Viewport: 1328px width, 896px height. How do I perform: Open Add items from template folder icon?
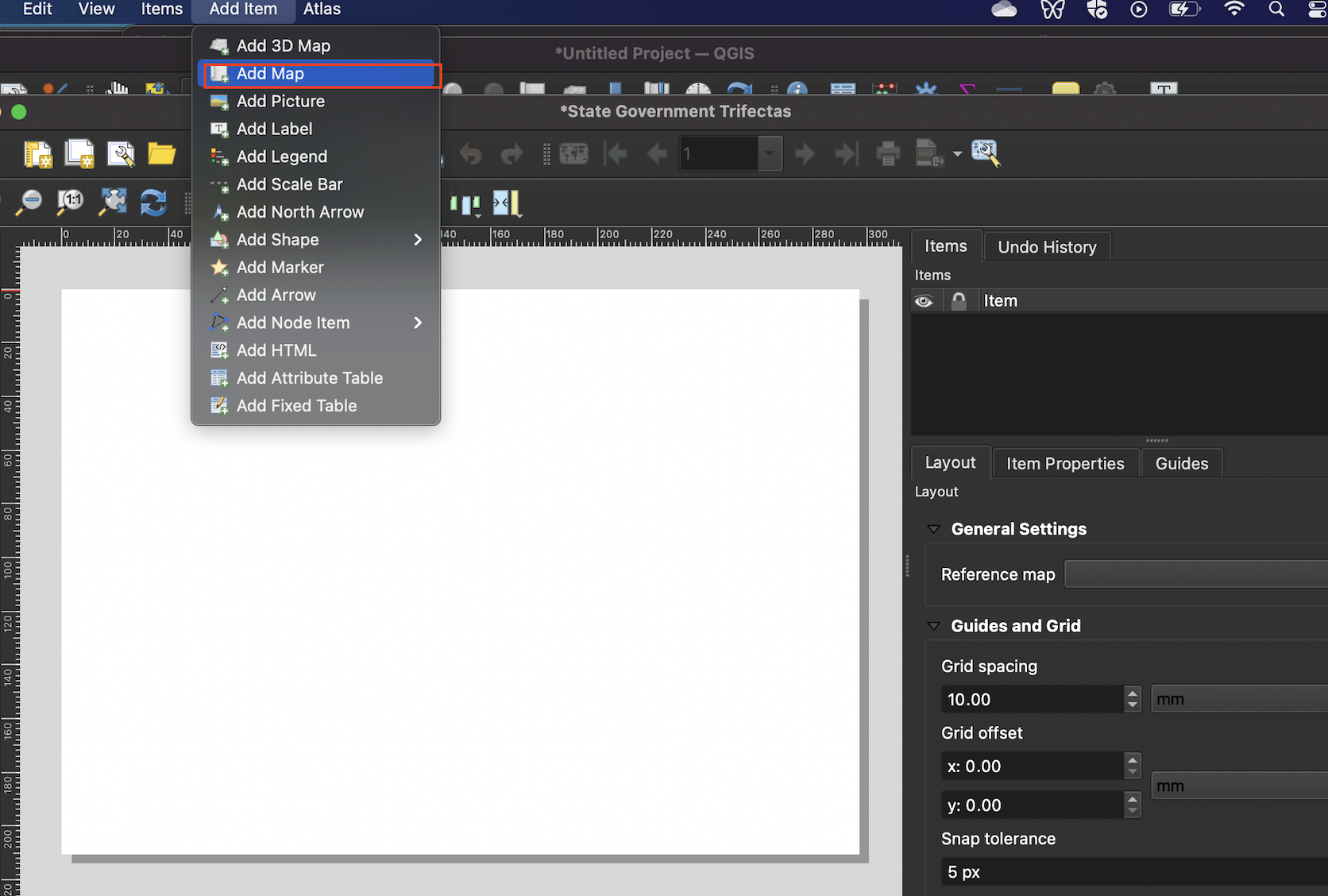pos(163,153)
